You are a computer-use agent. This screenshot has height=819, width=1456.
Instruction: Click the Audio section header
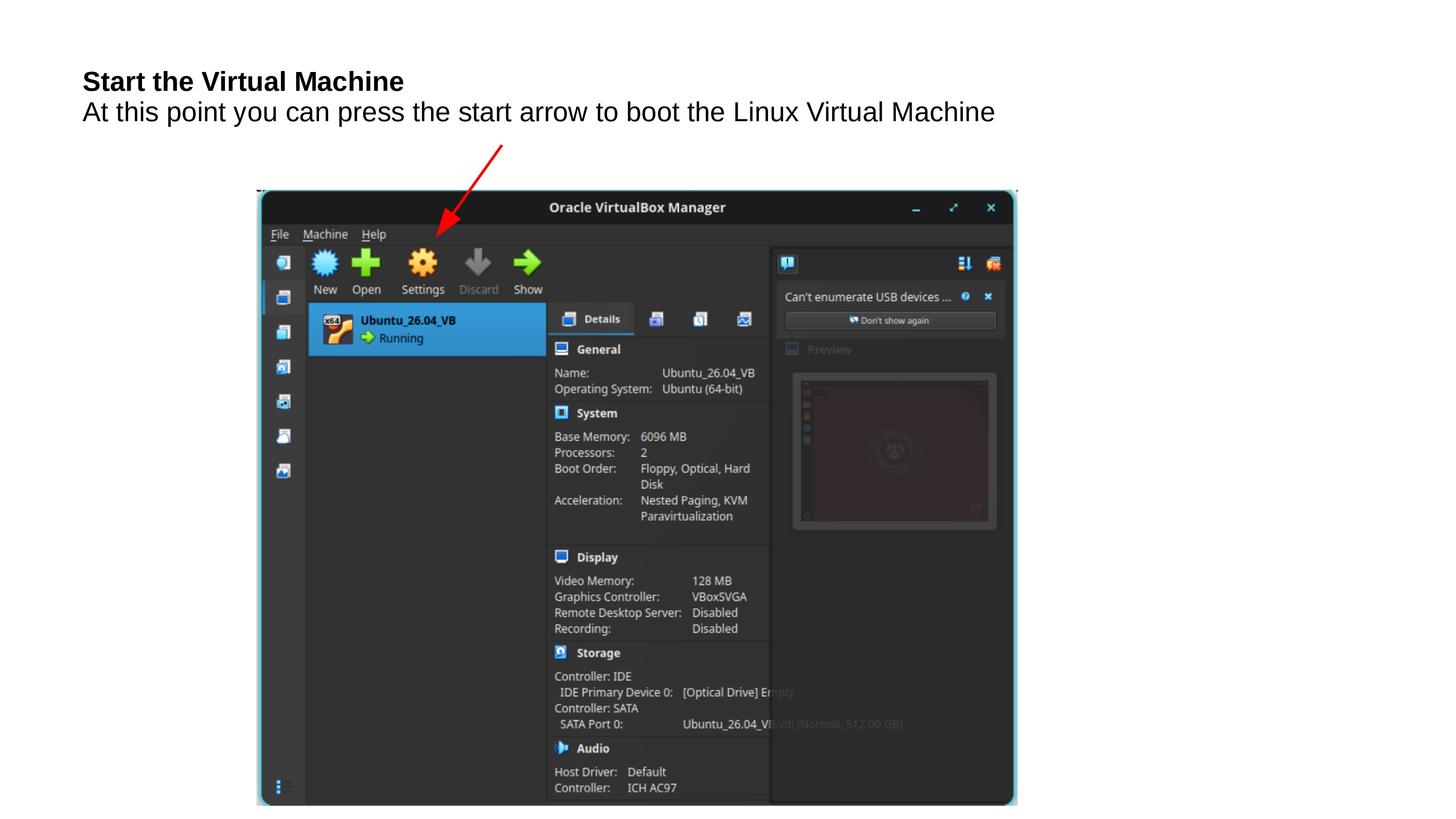tap(592, 748)
